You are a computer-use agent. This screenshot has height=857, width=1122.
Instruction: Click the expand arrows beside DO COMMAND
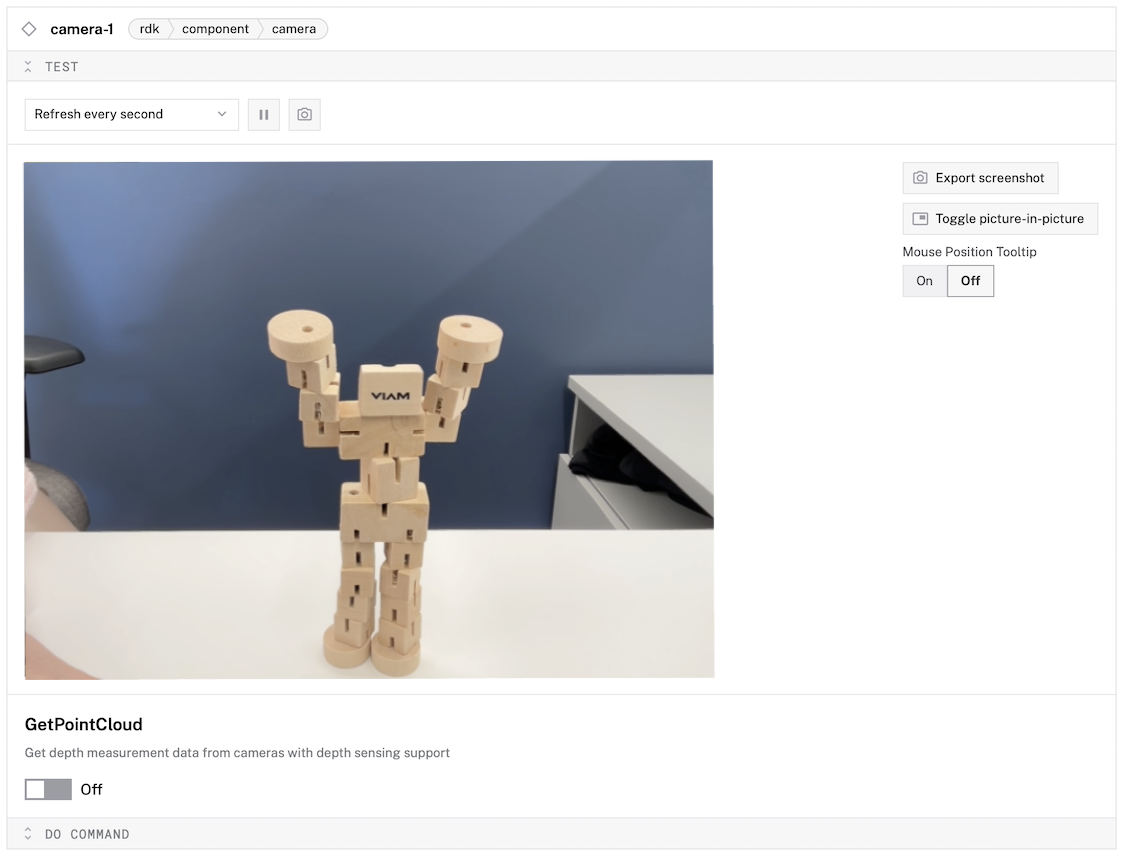pyautogui.click(x=27, y=833)
